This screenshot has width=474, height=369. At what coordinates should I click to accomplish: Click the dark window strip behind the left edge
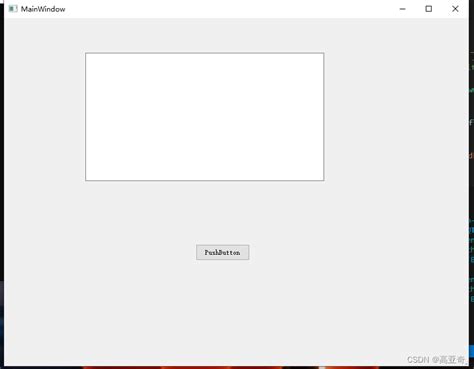point(2,167)
